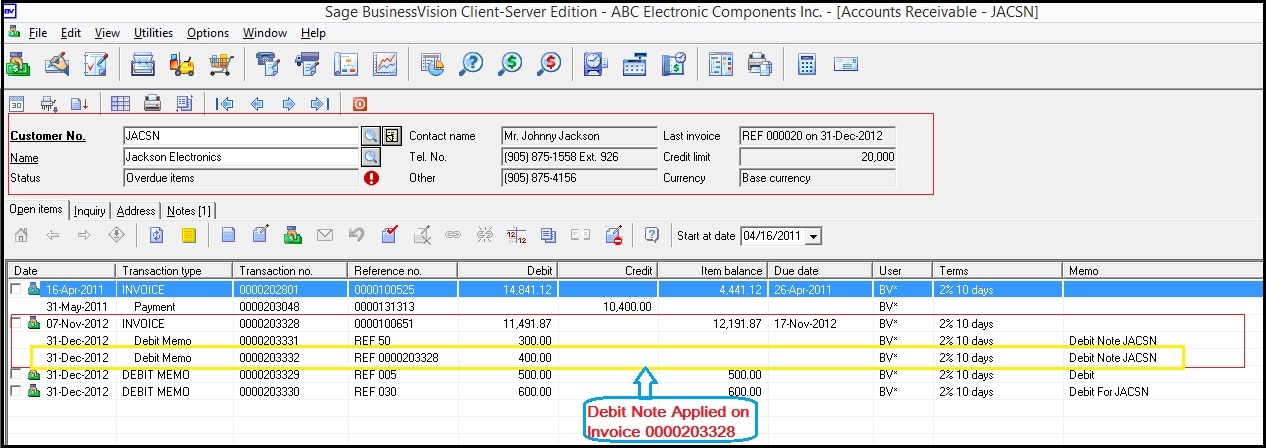Click memo text Debit For JACSN

pos(1108,391)
